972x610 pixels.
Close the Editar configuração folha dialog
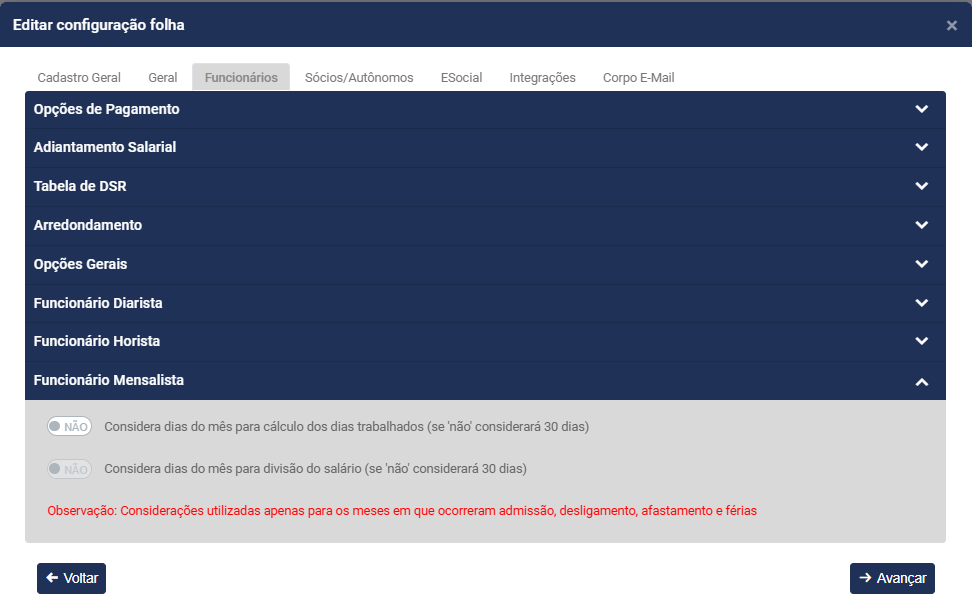[x=952, y=25]
